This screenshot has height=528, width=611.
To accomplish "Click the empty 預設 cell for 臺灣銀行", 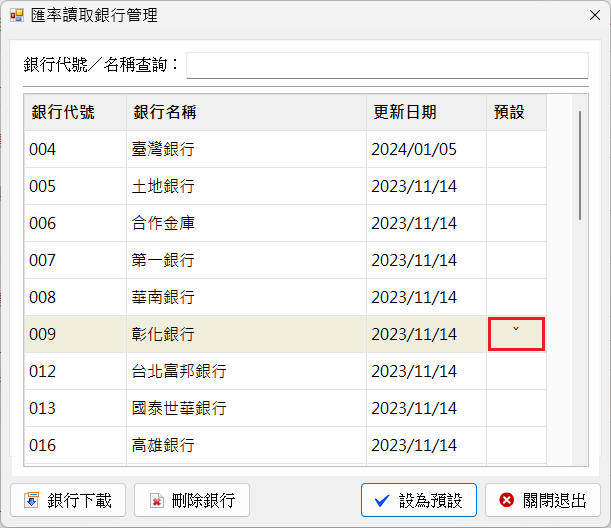I will tap(516, 149).
